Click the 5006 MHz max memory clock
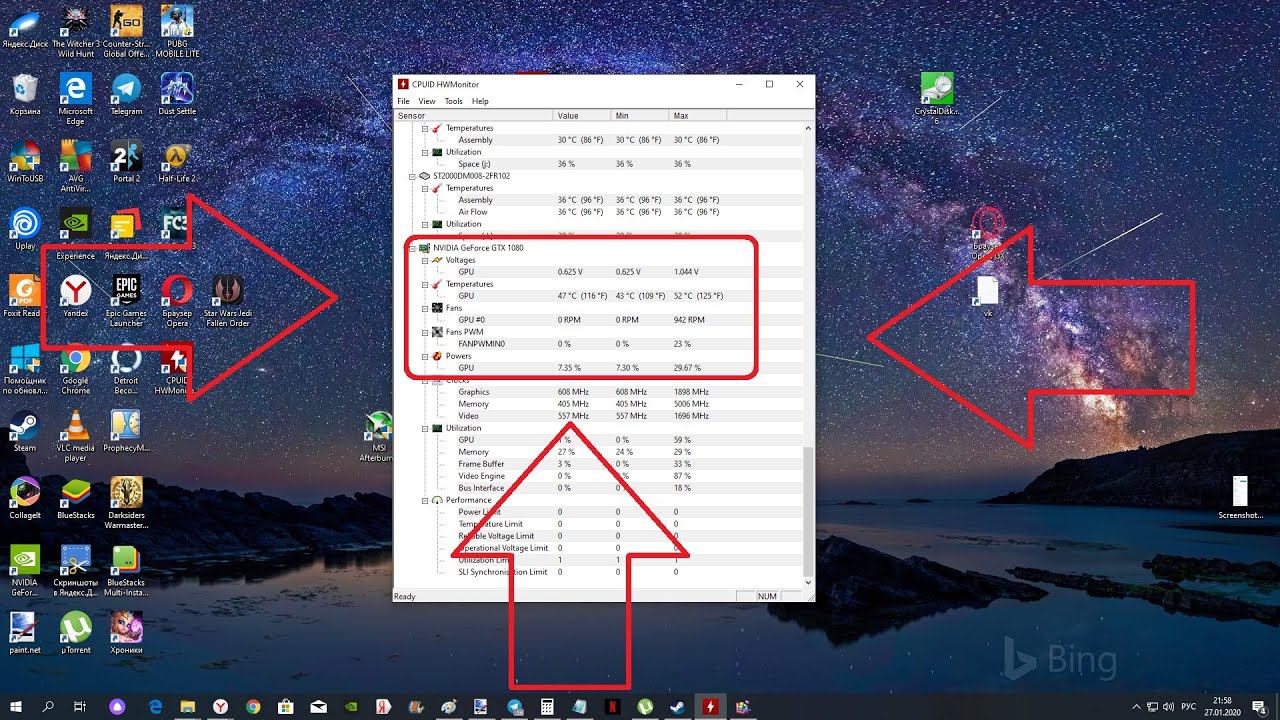Screen dimensions: 1280x720 [x=691, y=404]
